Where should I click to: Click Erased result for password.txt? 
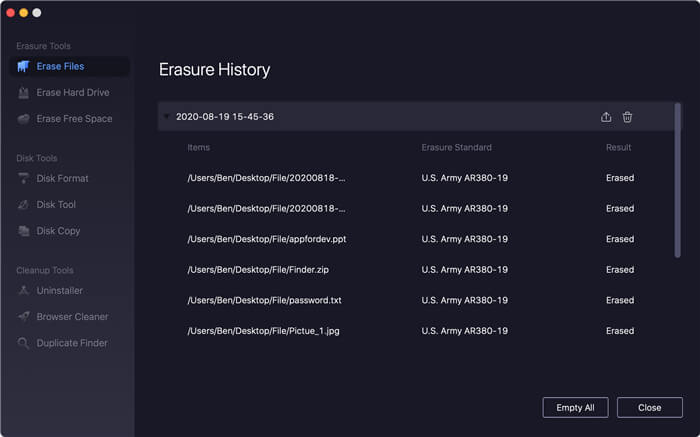pos(620,300)
